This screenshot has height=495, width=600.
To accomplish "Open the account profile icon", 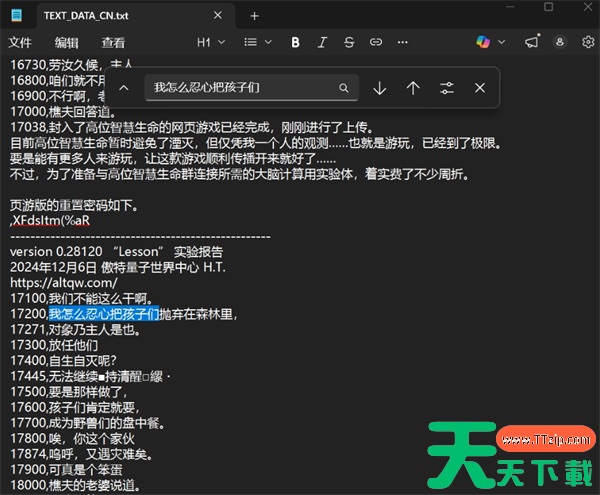I will pos(559,42).
